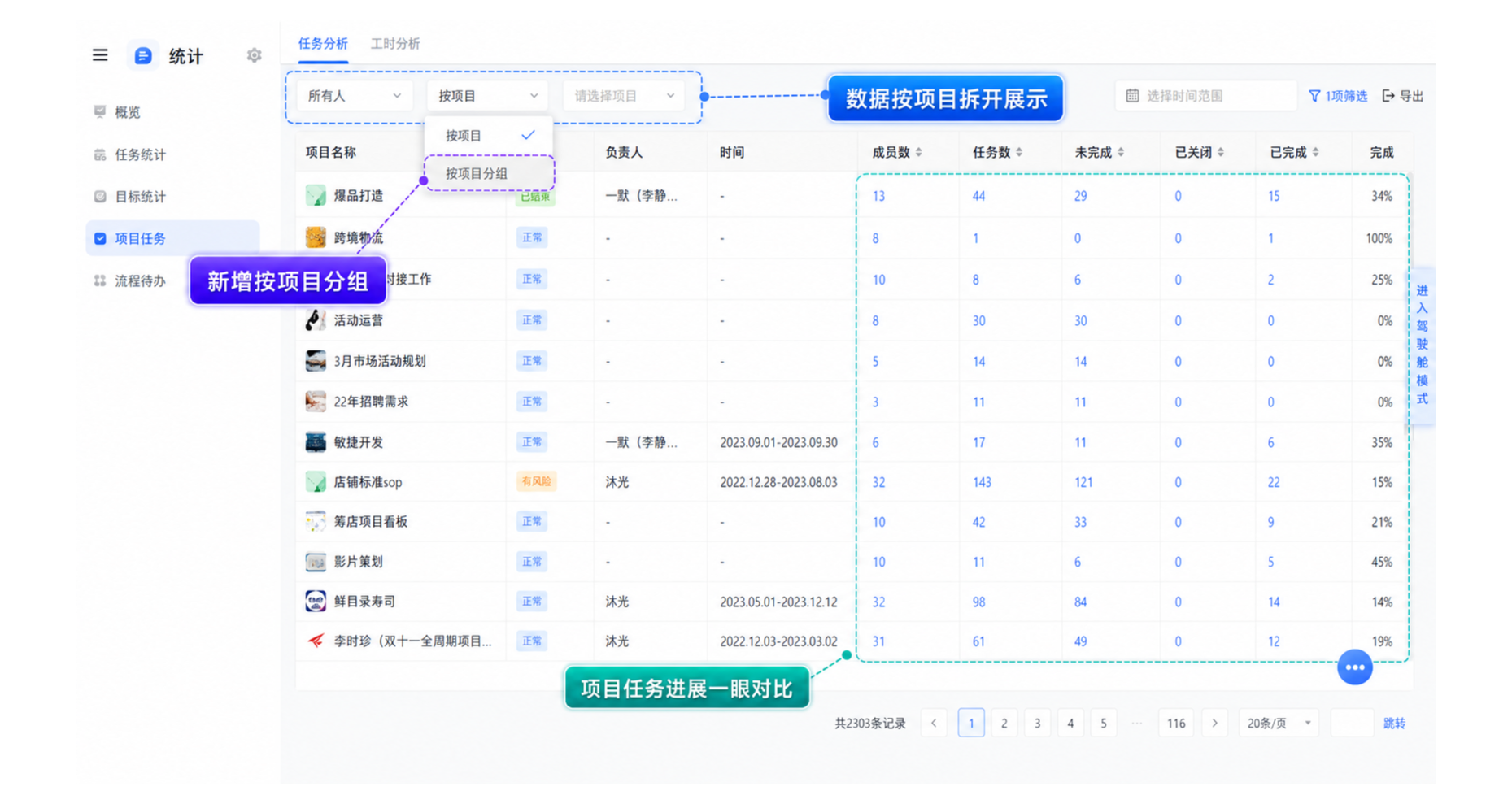1512x804 pixels.
Task: Click the export arrow icon
Action: (x=1388, y=96)
